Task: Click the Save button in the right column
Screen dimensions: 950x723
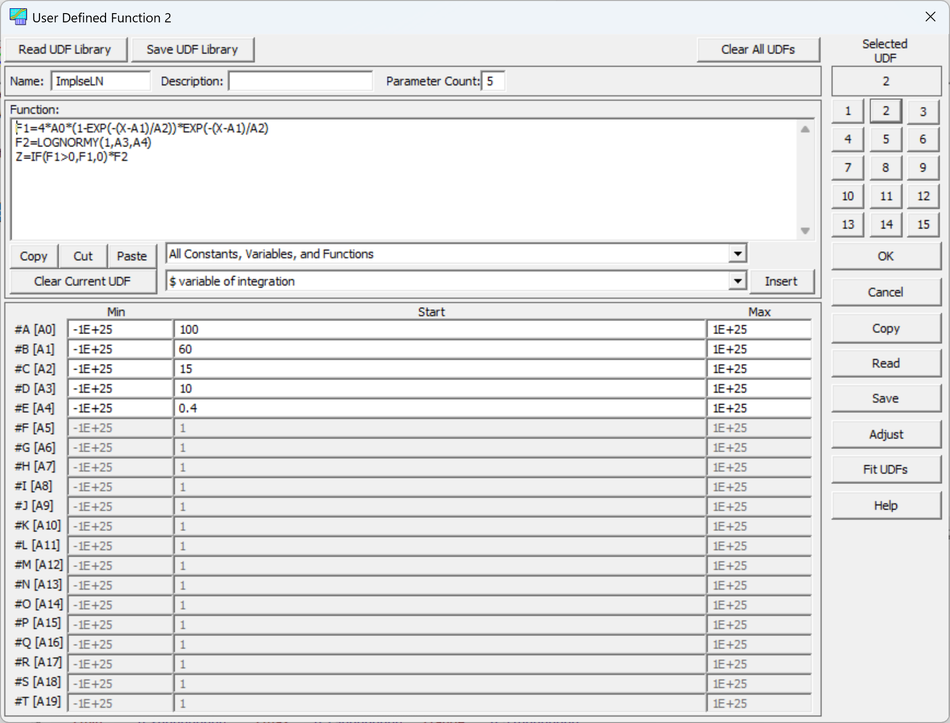Action: (x=886, y=399)
